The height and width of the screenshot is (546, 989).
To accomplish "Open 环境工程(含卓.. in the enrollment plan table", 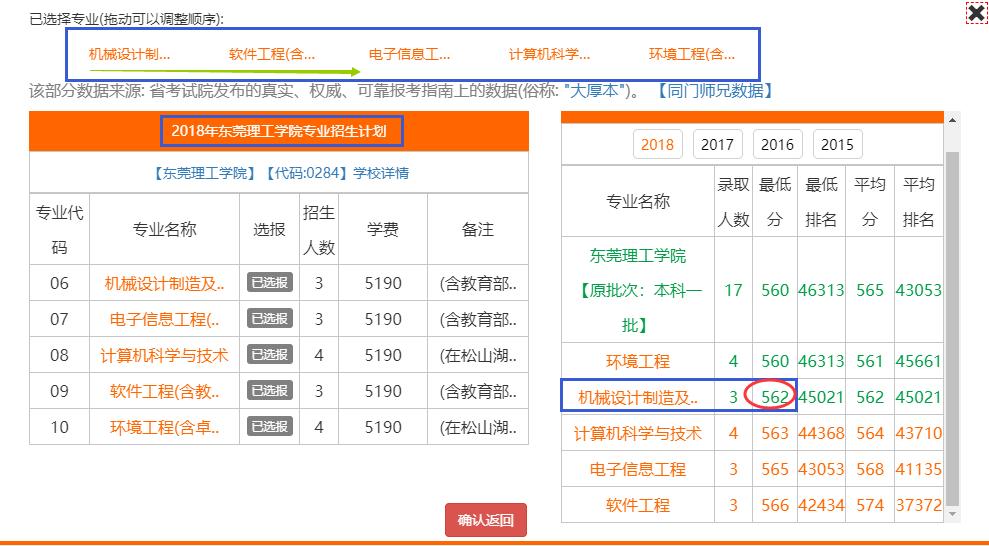I will [x=164, y=427].
